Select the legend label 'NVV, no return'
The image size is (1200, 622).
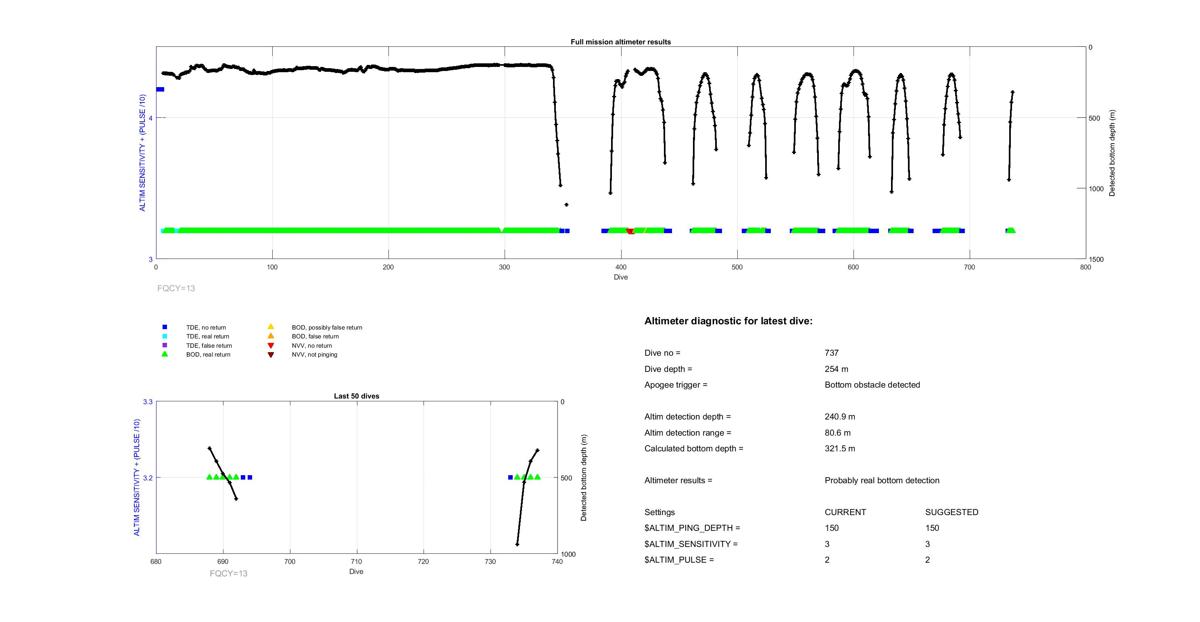point(310,345)
